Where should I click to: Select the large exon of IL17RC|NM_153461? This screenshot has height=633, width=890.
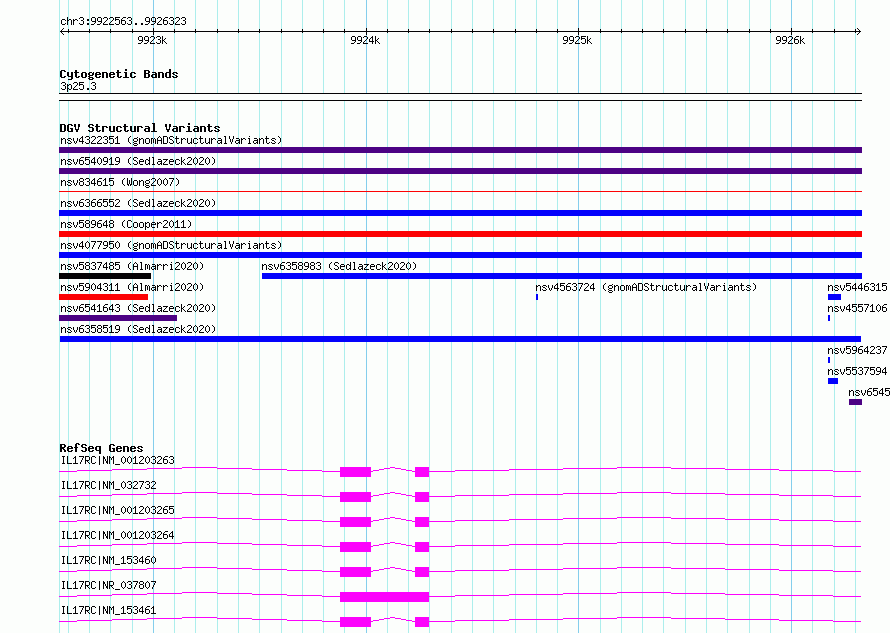pyautogui.click(x=355, y=622)
